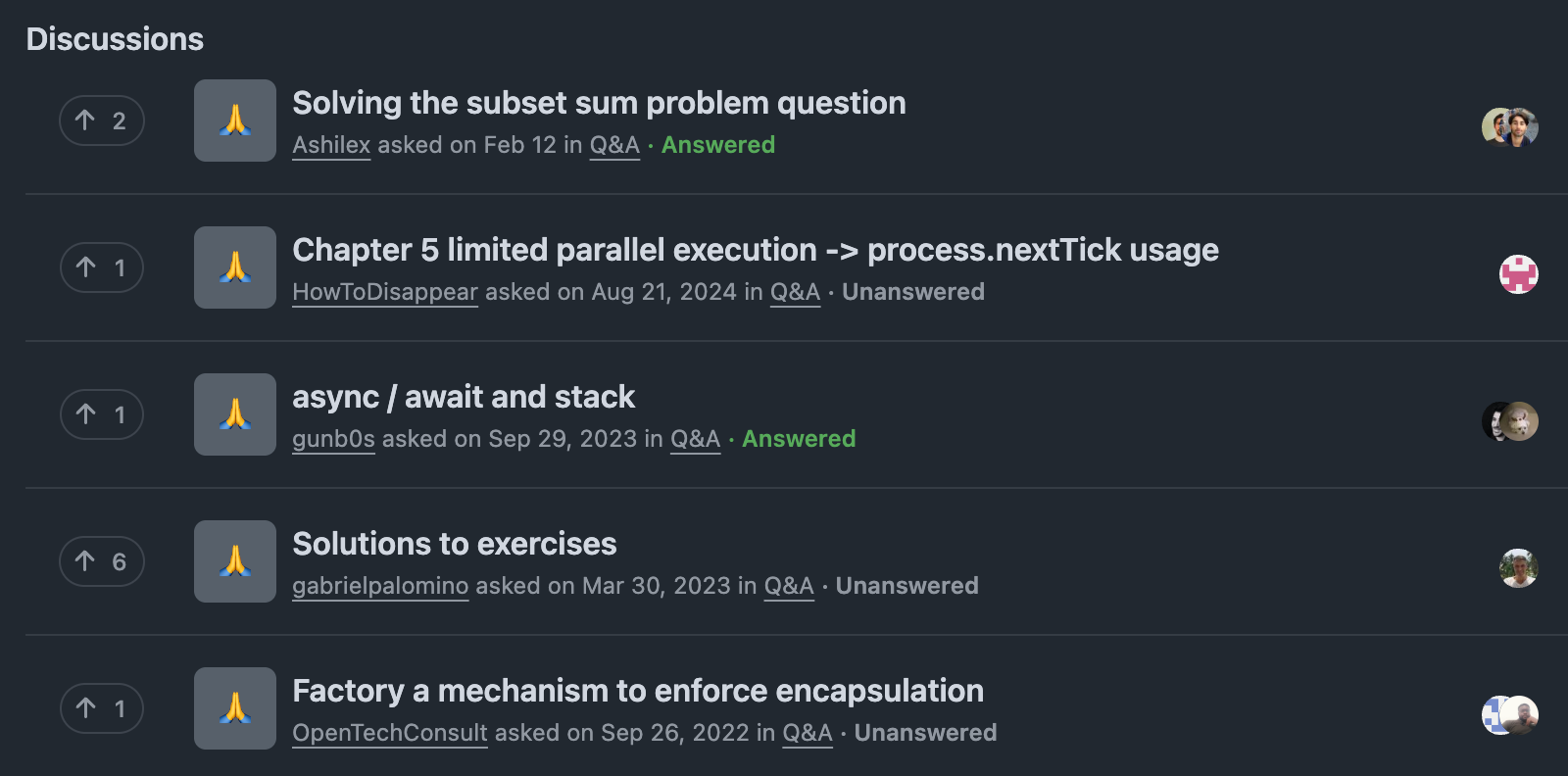This screenshot has width=1568, height=776.
Task: Click the 🙏 icon next to async / await topic
Action: click(234, 414)
